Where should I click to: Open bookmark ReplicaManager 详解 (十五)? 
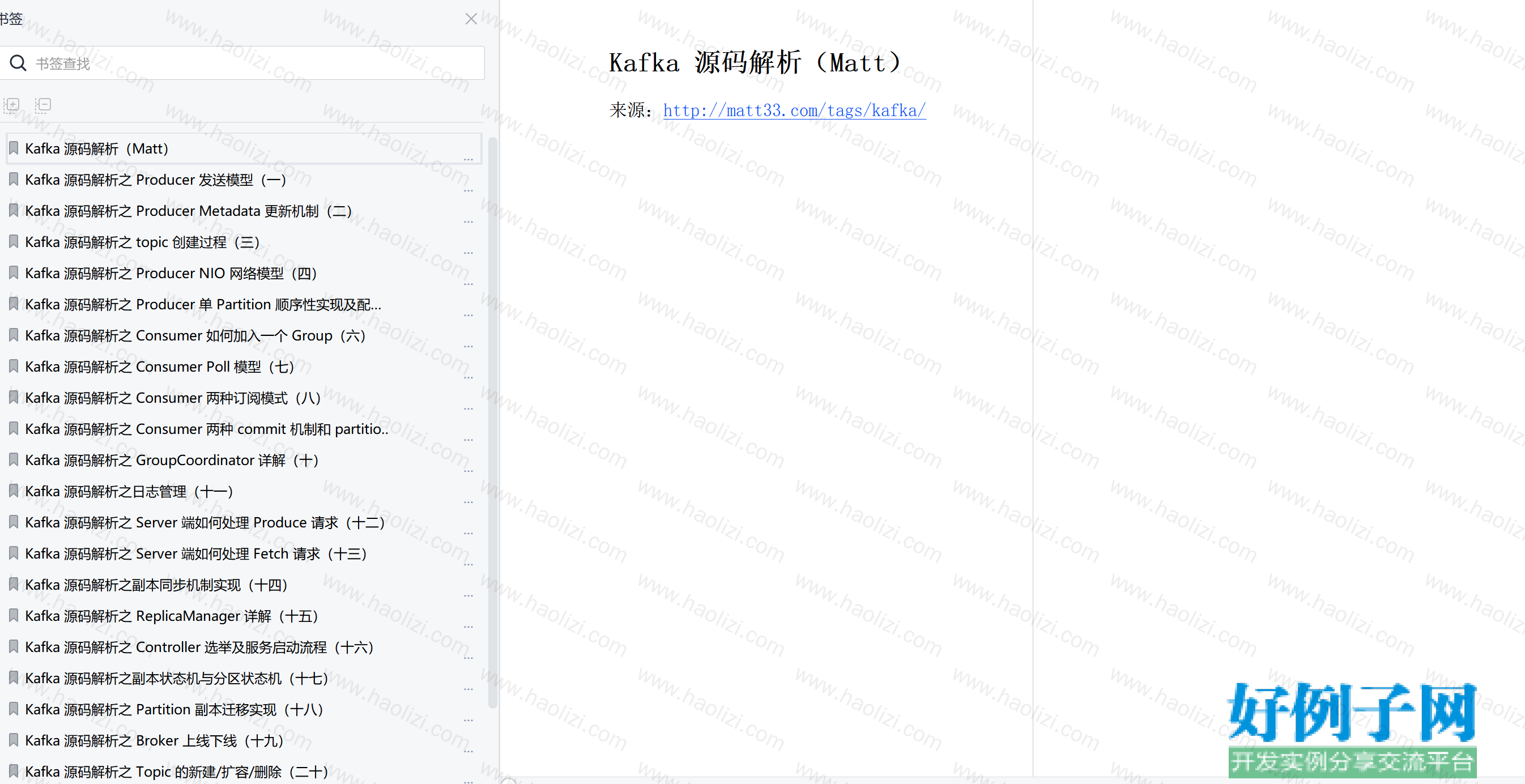[172, 616]
